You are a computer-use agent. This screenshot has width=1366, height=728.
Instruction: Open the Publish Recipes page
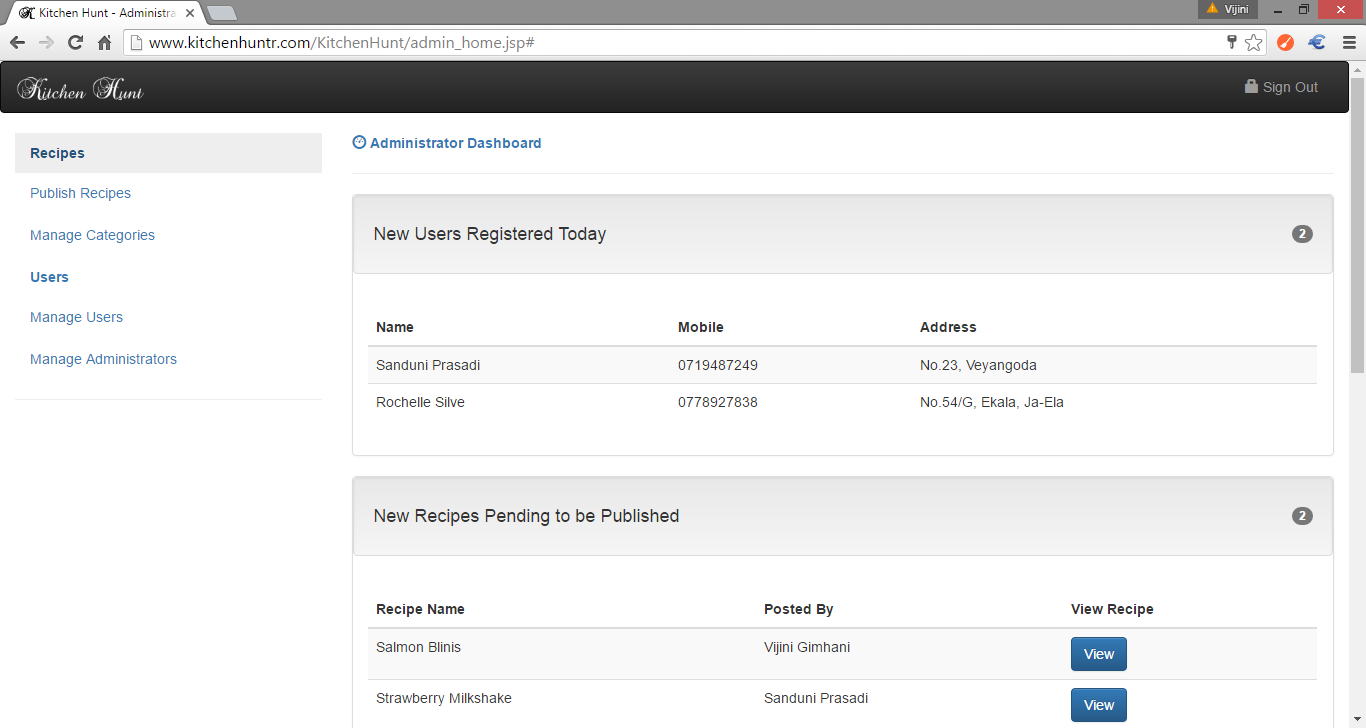[80, 193]
